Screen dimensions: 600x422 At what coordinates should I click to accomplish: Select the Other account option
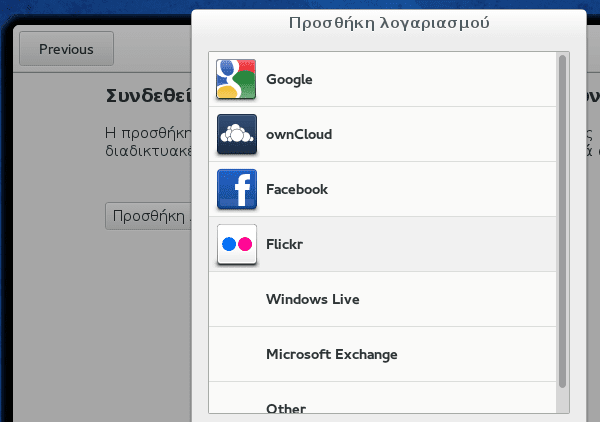[x=382, y=398]
